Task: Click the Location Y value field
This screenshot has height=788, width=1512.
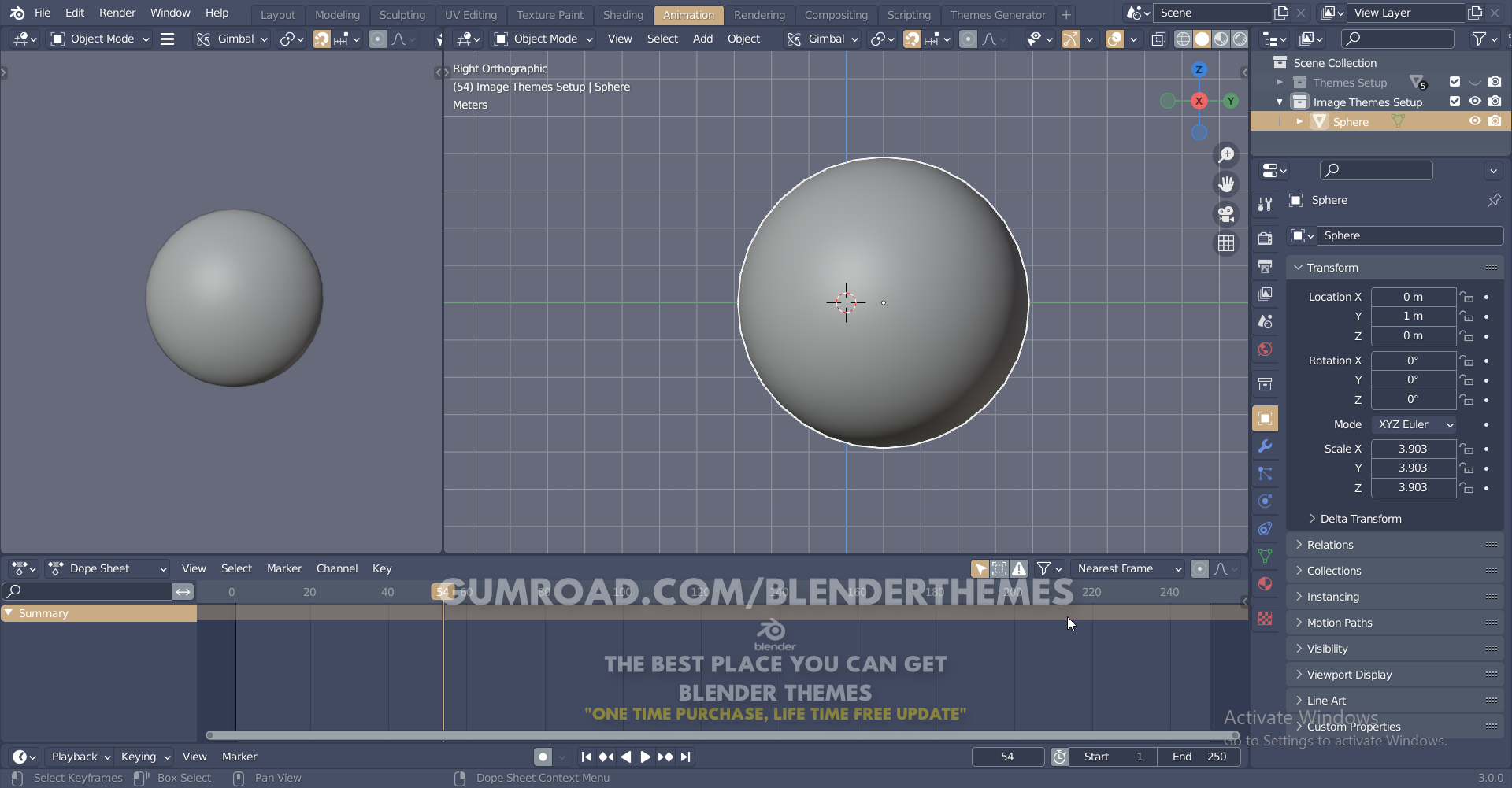Action: tap(1414, 316)
